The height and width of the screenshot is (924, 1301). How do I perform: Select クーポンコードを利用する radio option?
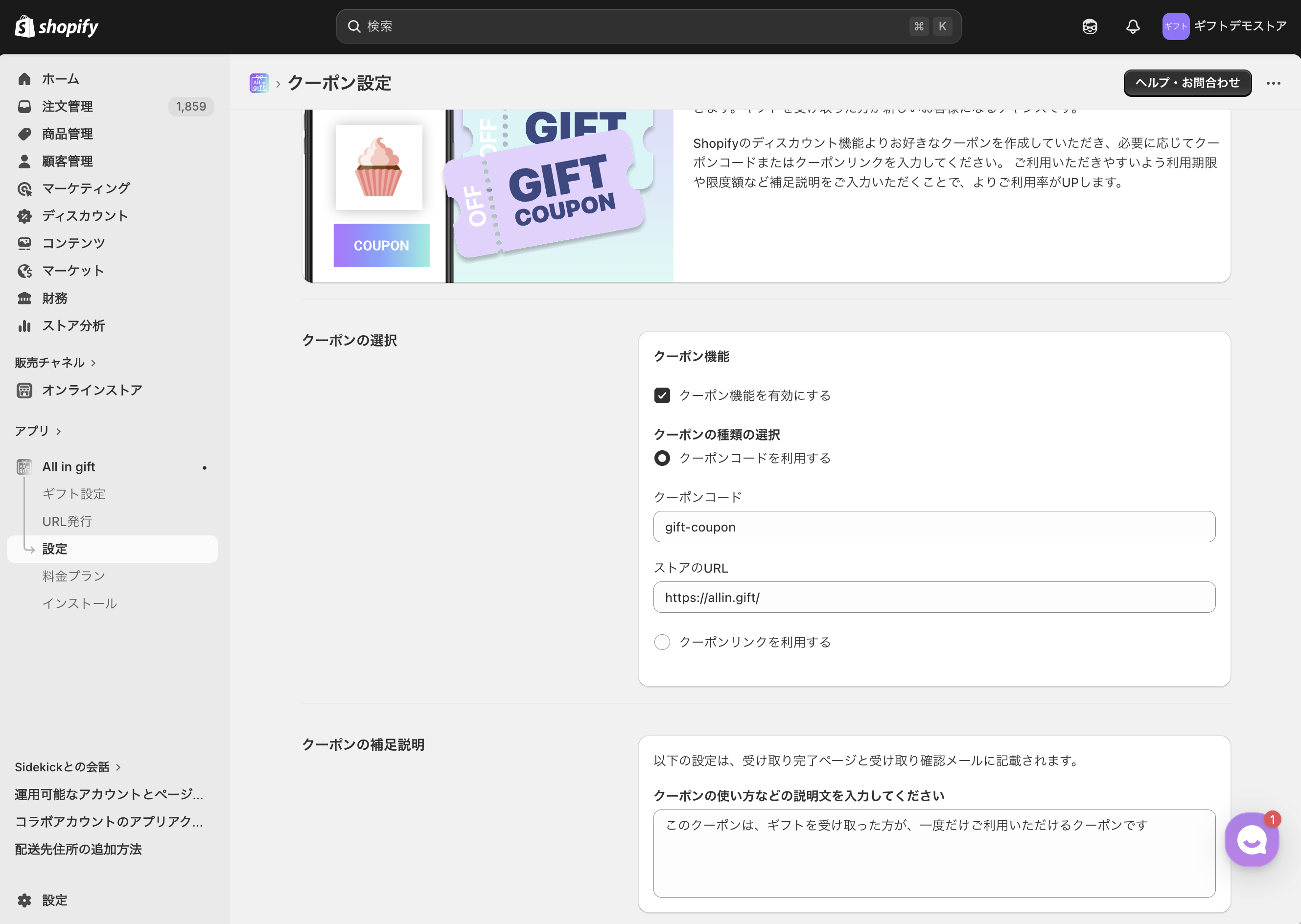coord(662,458)
